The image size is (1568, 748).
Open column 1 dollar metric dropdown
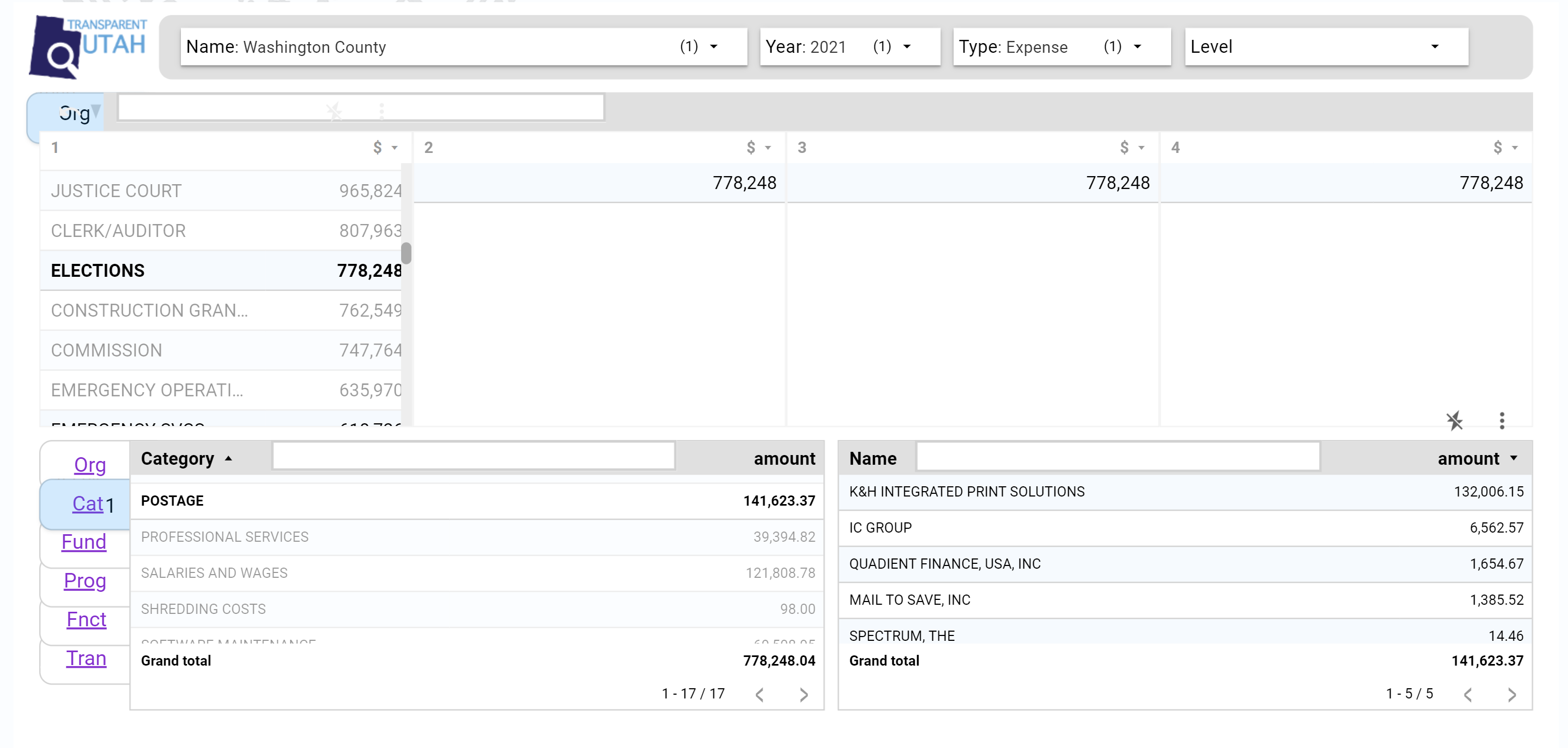386,148
